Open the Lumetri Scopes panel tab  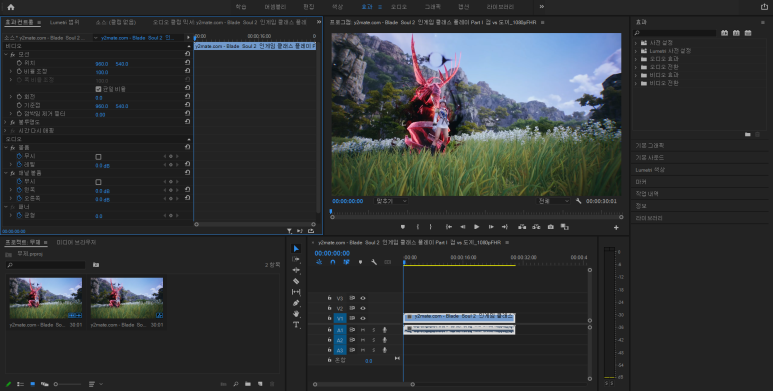(x=64, y=22)
